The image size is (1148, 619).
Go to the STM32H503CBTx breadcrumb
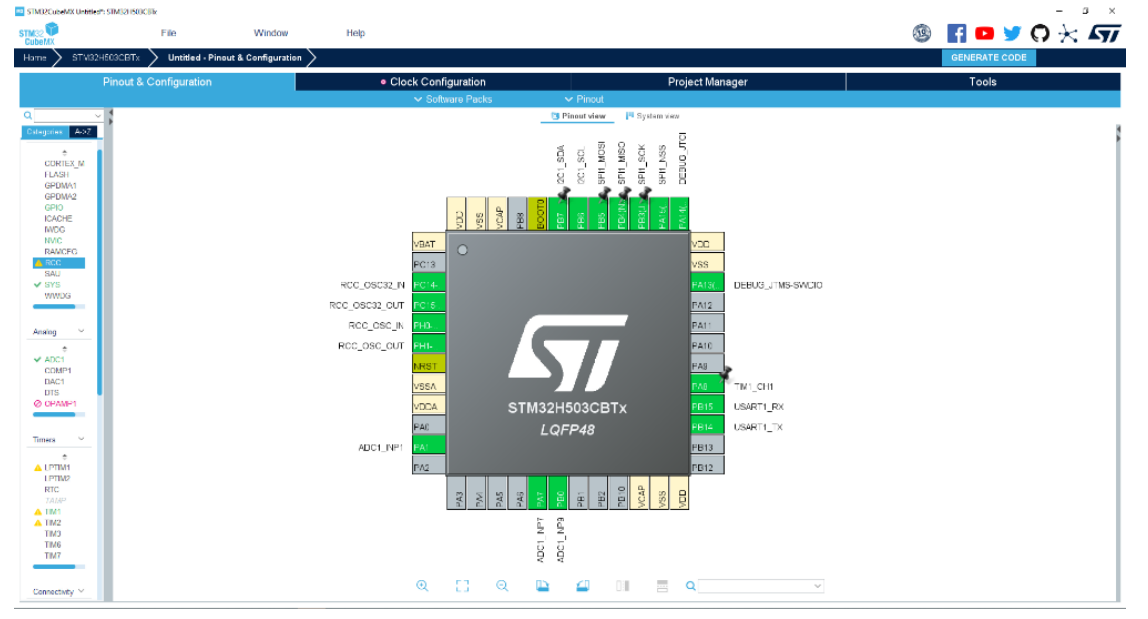pyautogui.click(x=105, y=57)
